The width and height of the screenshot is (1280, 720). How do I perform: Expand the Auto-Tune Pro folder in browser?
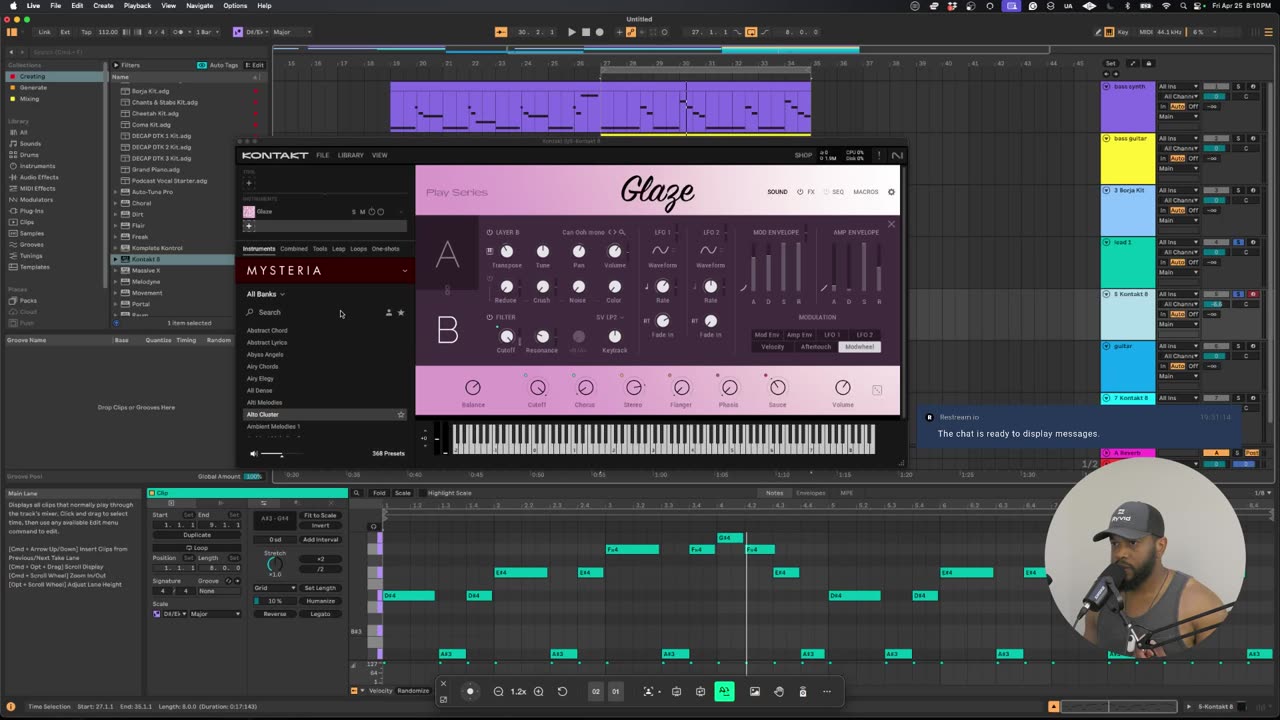[x=115, y=191]
